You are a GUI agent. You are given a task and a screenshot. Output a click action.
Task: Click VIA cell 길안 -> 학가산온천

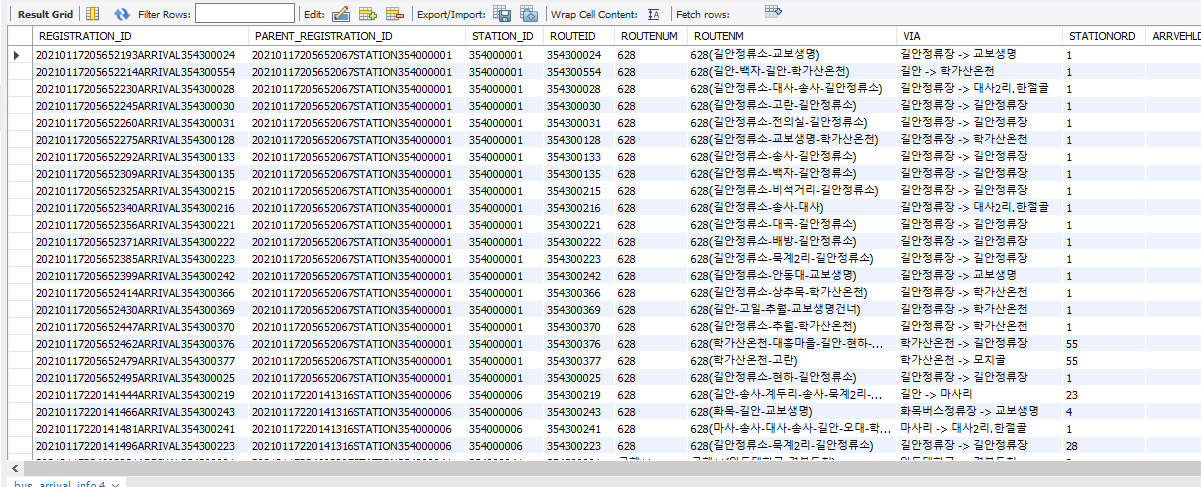point(979,72)
